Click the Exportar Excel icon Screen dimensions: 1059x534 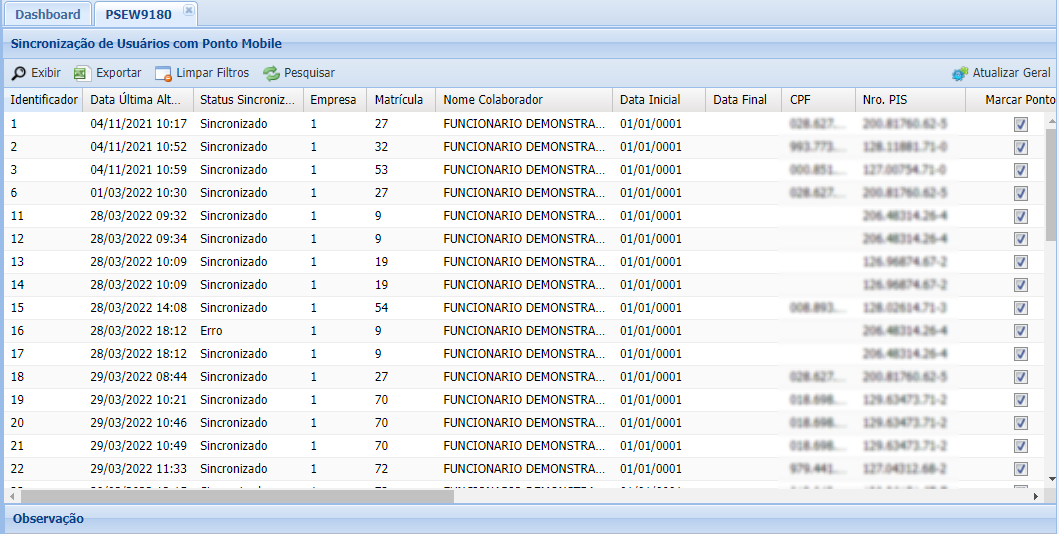click(x=82, y=73)
